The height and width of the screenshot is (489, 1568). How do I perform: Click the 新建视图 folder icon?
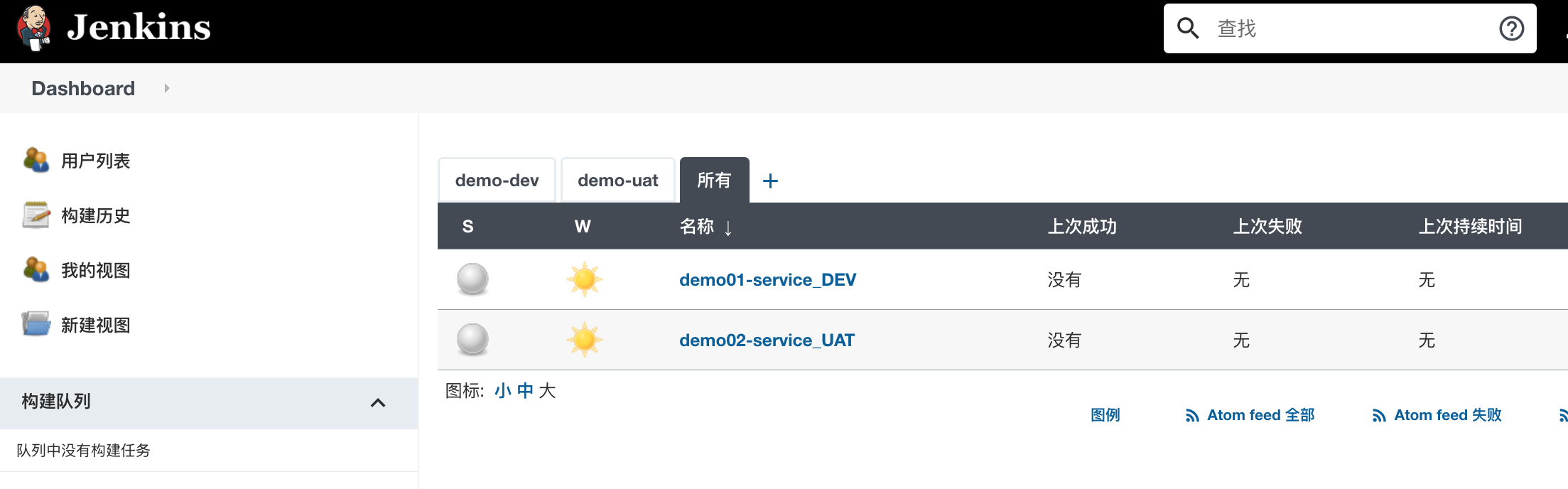pyautogui.click(x=36, y=324)
